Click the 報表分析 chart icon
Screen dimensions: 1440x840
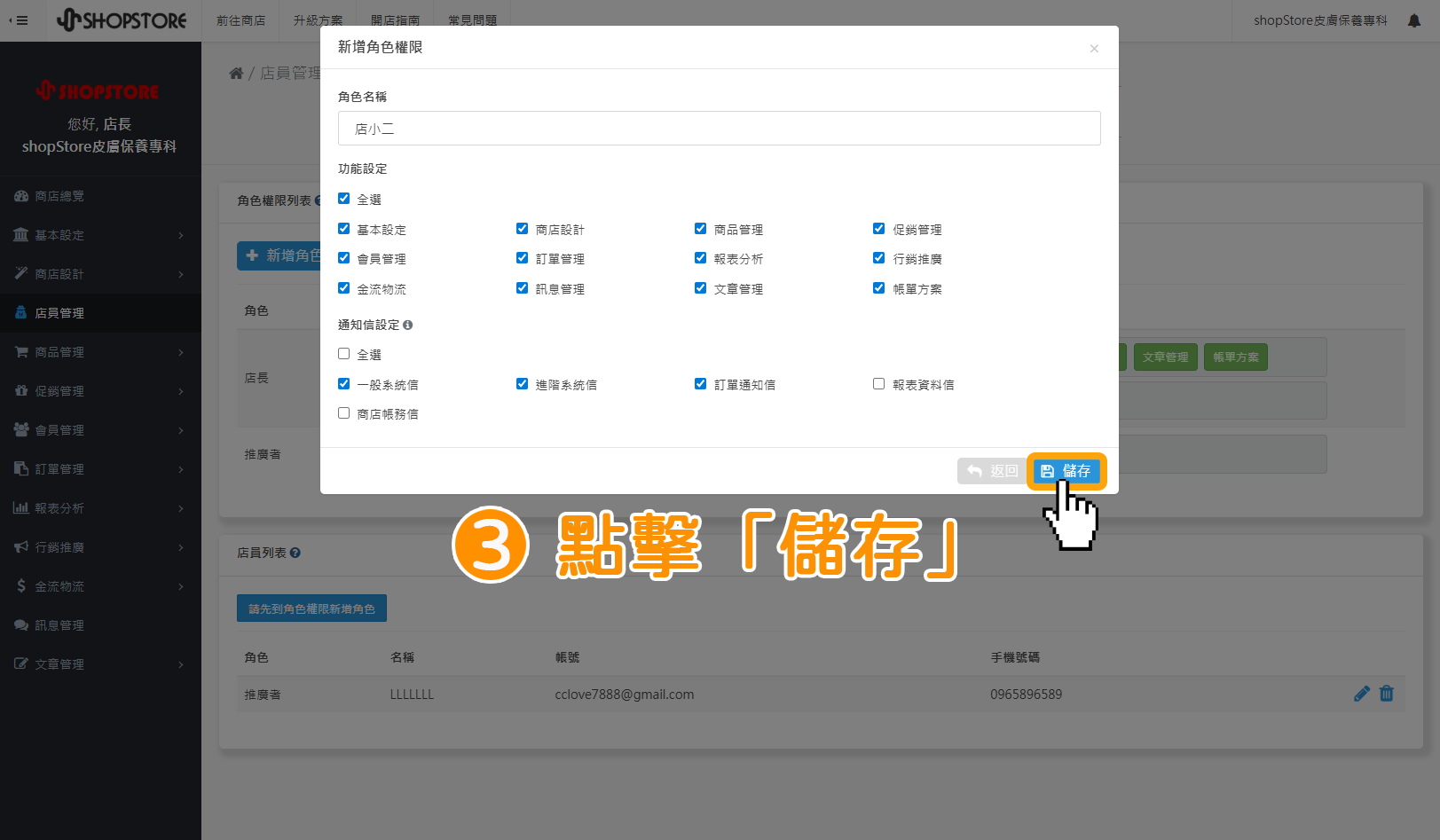21,508
